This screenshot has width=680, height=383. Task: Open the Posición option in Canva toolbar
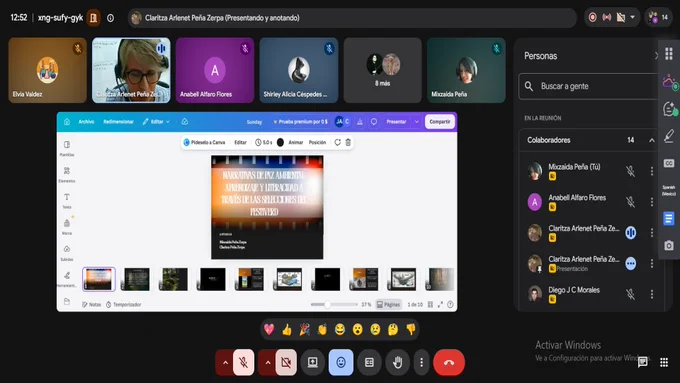[x=317, y=142]
